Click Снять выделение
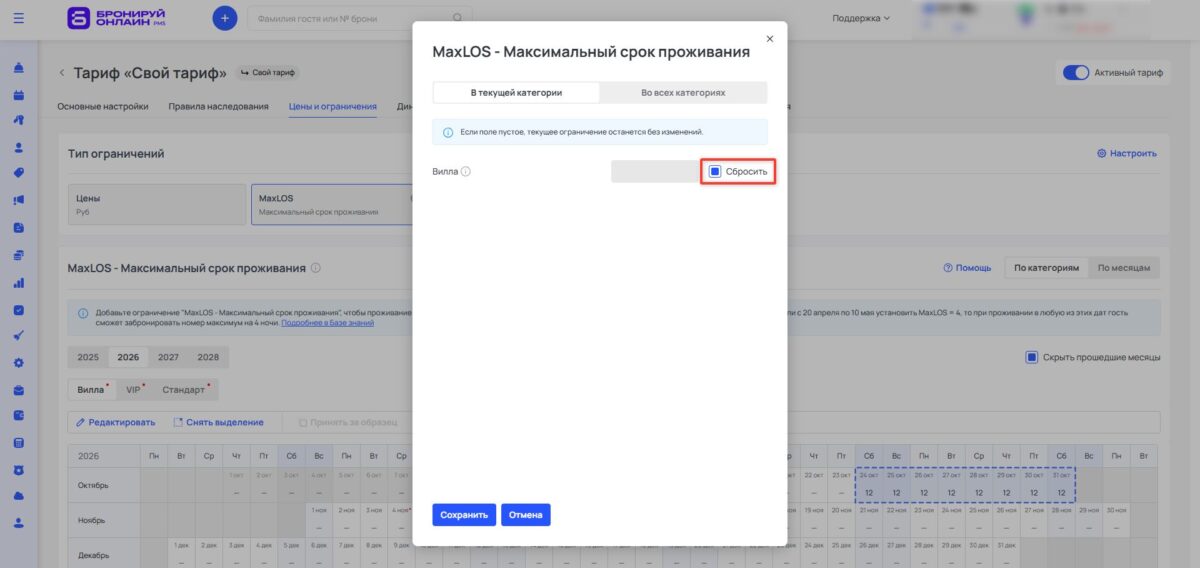This screenshot has height=568, width=1200. [x=218, y=422]
